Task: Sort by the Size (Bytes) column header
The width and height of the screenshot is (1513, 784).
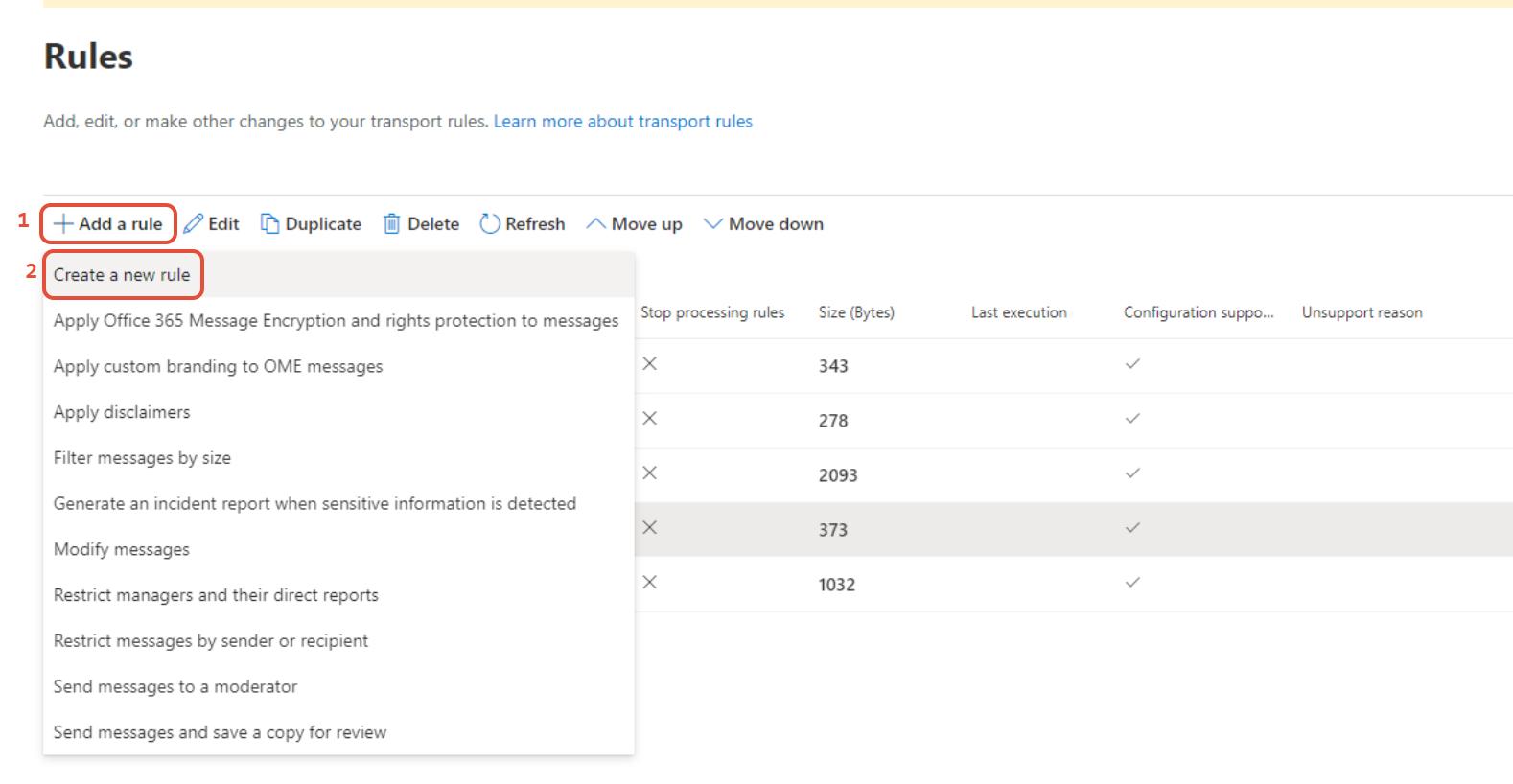Action: pos(856,312)
